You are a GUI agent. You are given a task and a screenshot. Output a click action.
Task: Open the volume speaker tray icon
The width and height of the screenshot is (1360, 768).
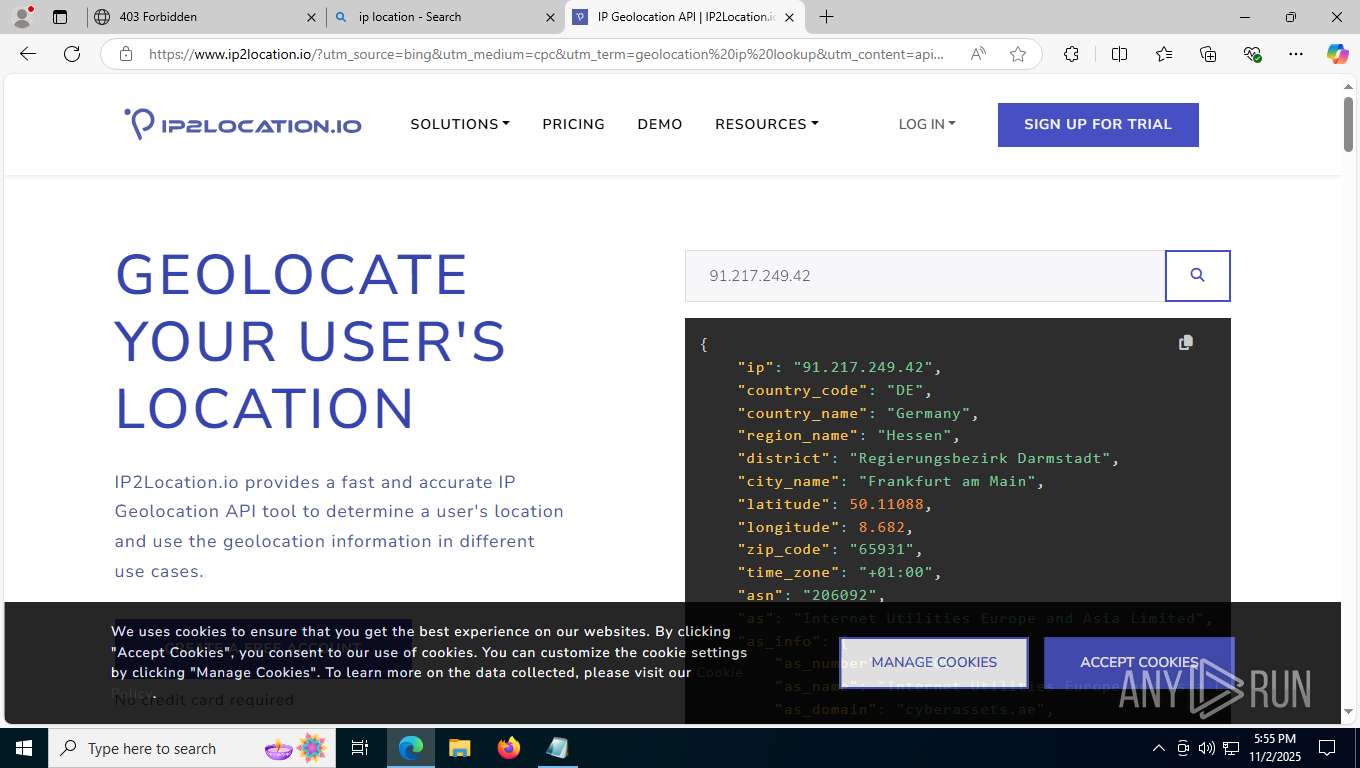coord(1206,748)
